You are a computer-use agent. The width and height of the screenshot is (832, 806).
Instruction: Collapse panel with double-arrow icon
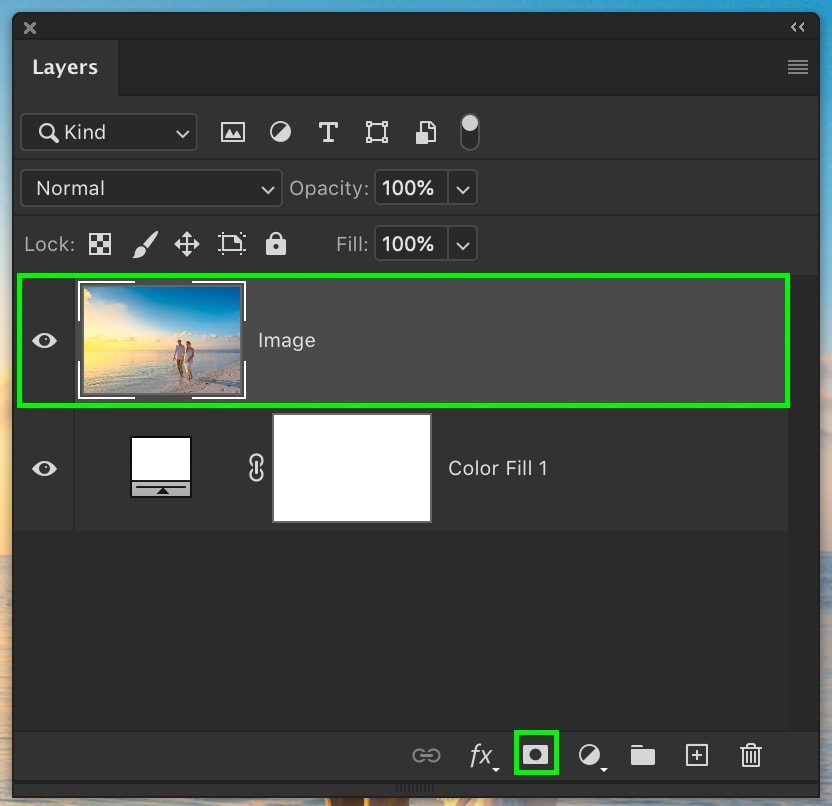tap(798, 27)
